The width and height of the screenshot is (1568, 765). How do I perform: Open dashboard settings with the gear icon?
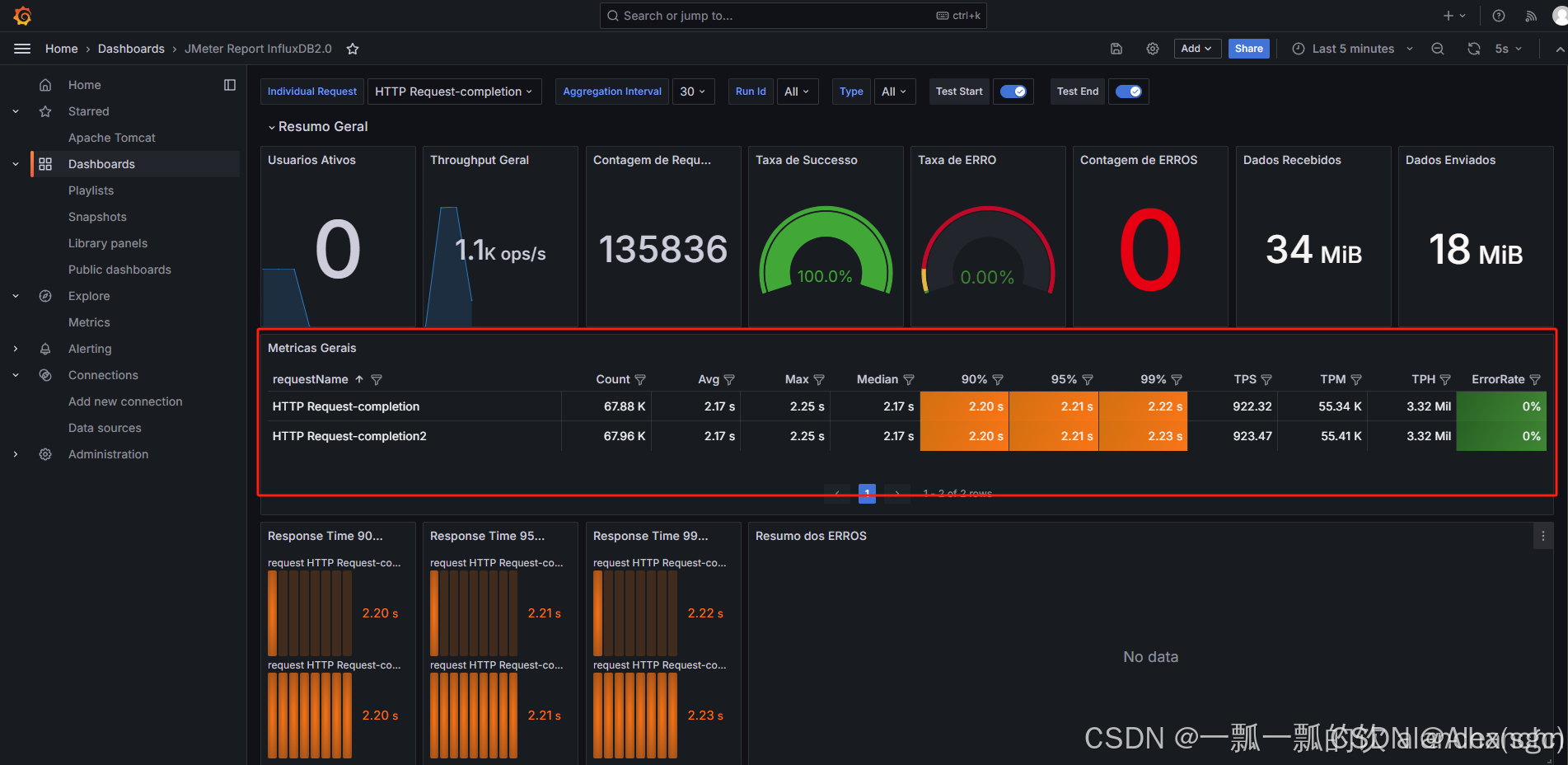coord(1152,49)
